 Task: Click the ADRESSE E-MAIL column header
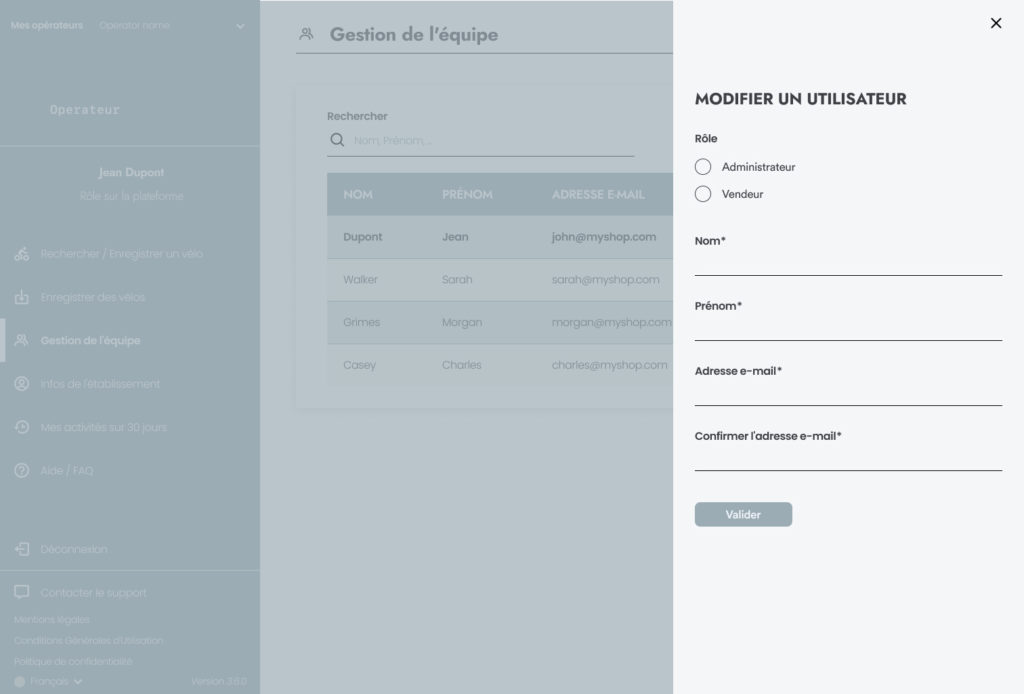click(x=598, y=195)
